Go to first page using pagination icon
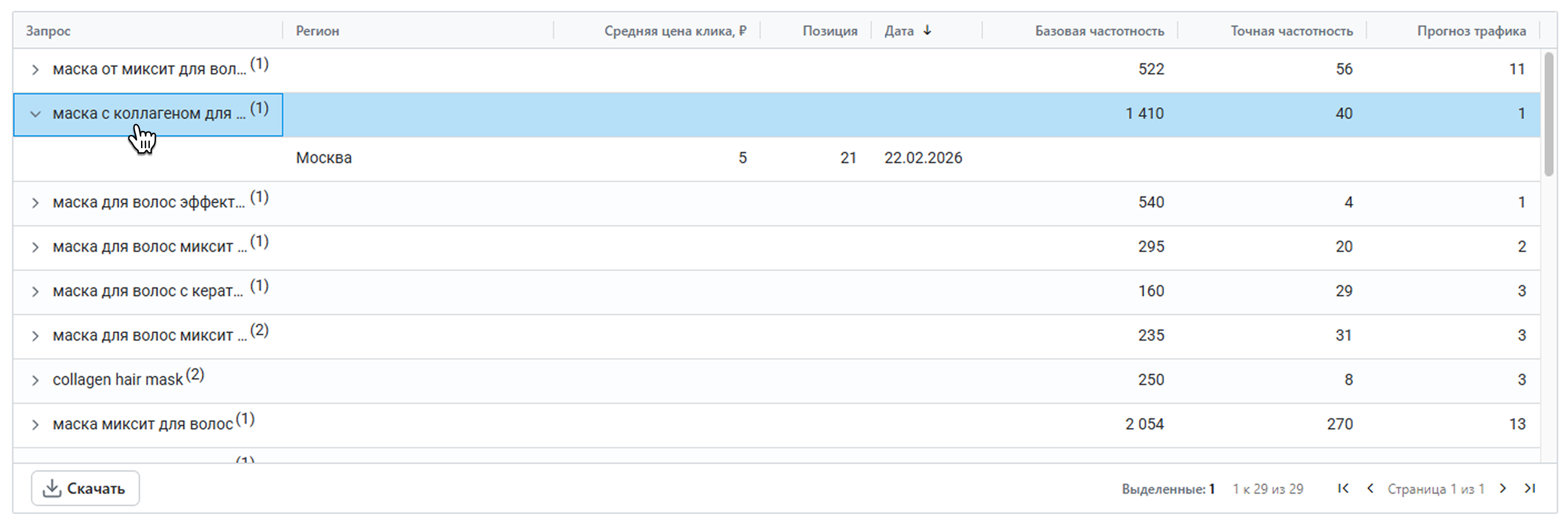This screenshot has width=1568, height=527. pos(1343,489)
